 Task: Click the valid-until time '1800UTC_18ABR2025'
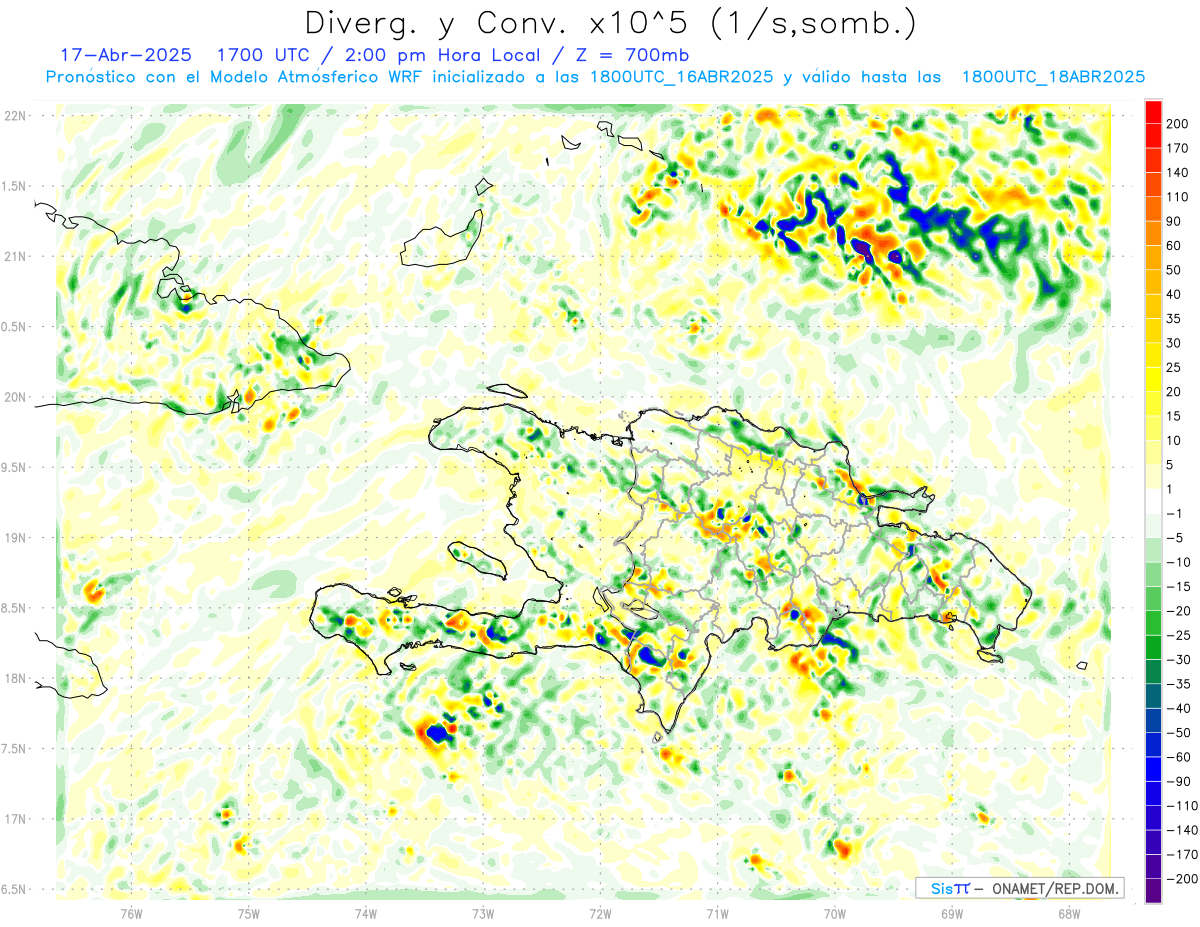click(x=1053, y=77)
